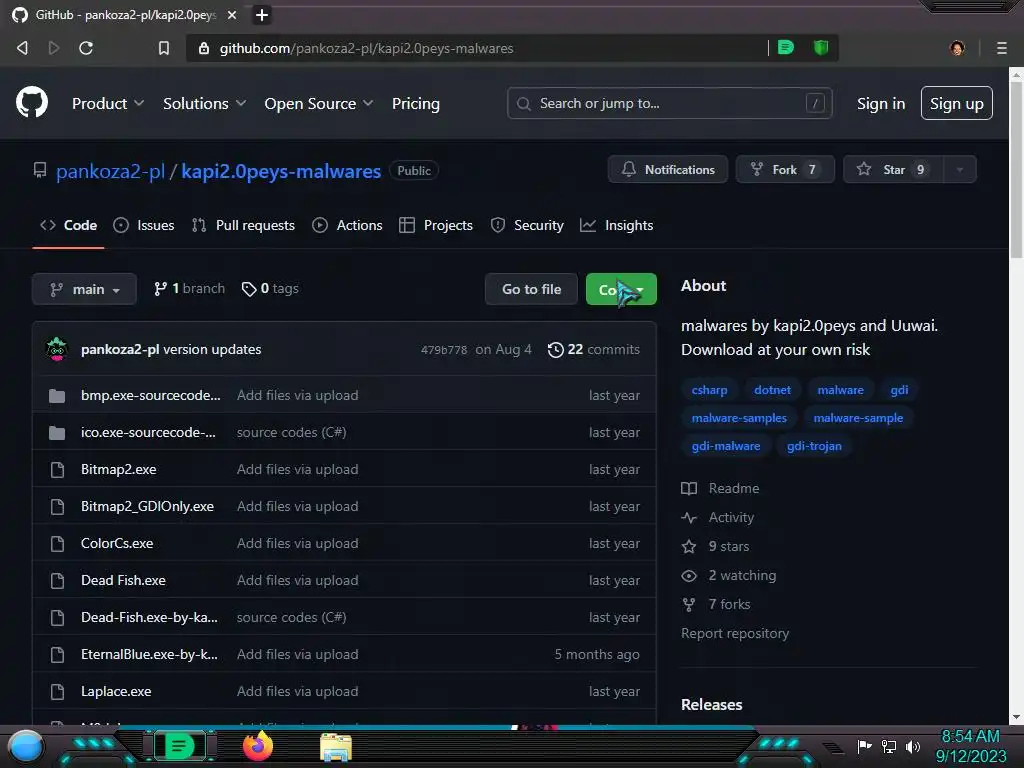Open the file explorer taskbar icon

coord(336,746)
